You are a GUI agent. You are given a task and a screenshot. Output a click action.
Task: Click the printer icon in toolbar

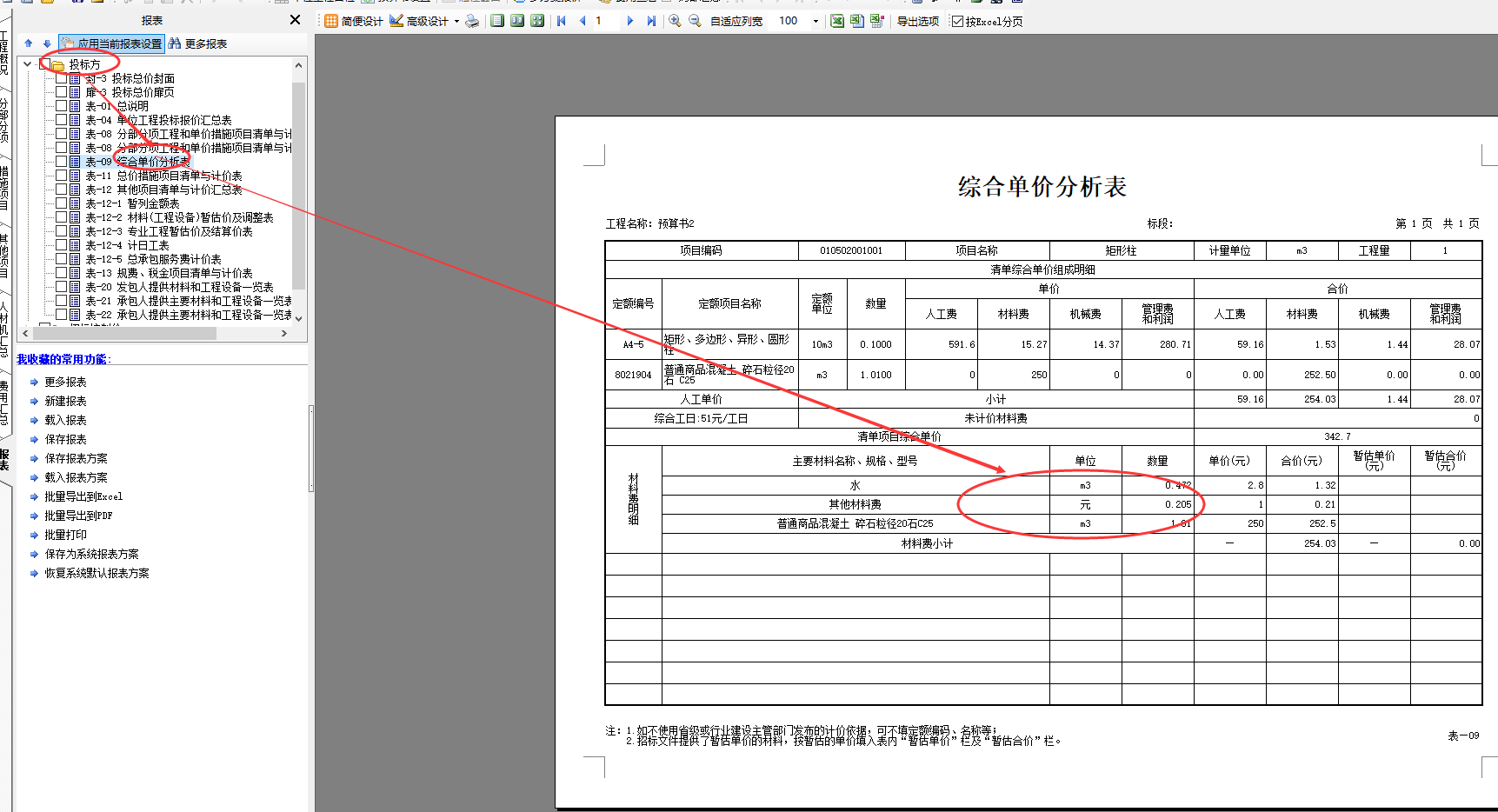(x=472, y=21)
